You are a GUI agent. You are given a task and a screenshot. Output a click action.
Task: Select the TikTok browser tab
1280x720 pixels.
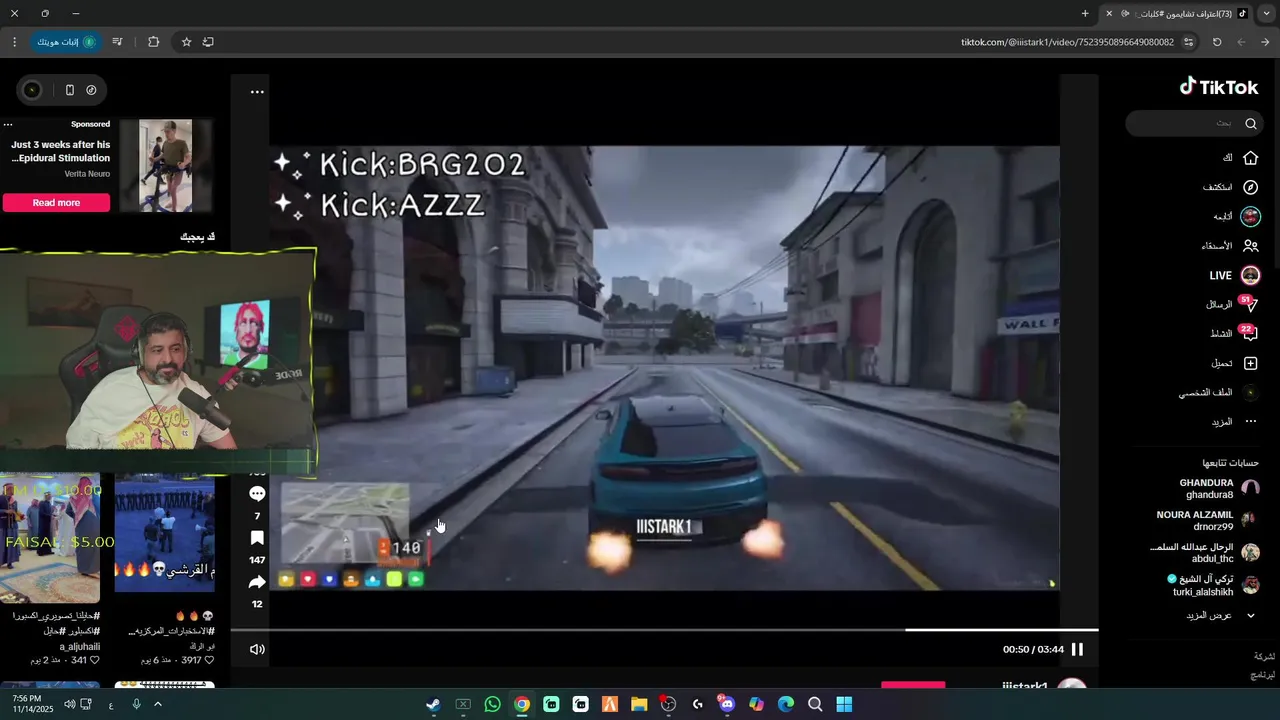[1176, 13]
